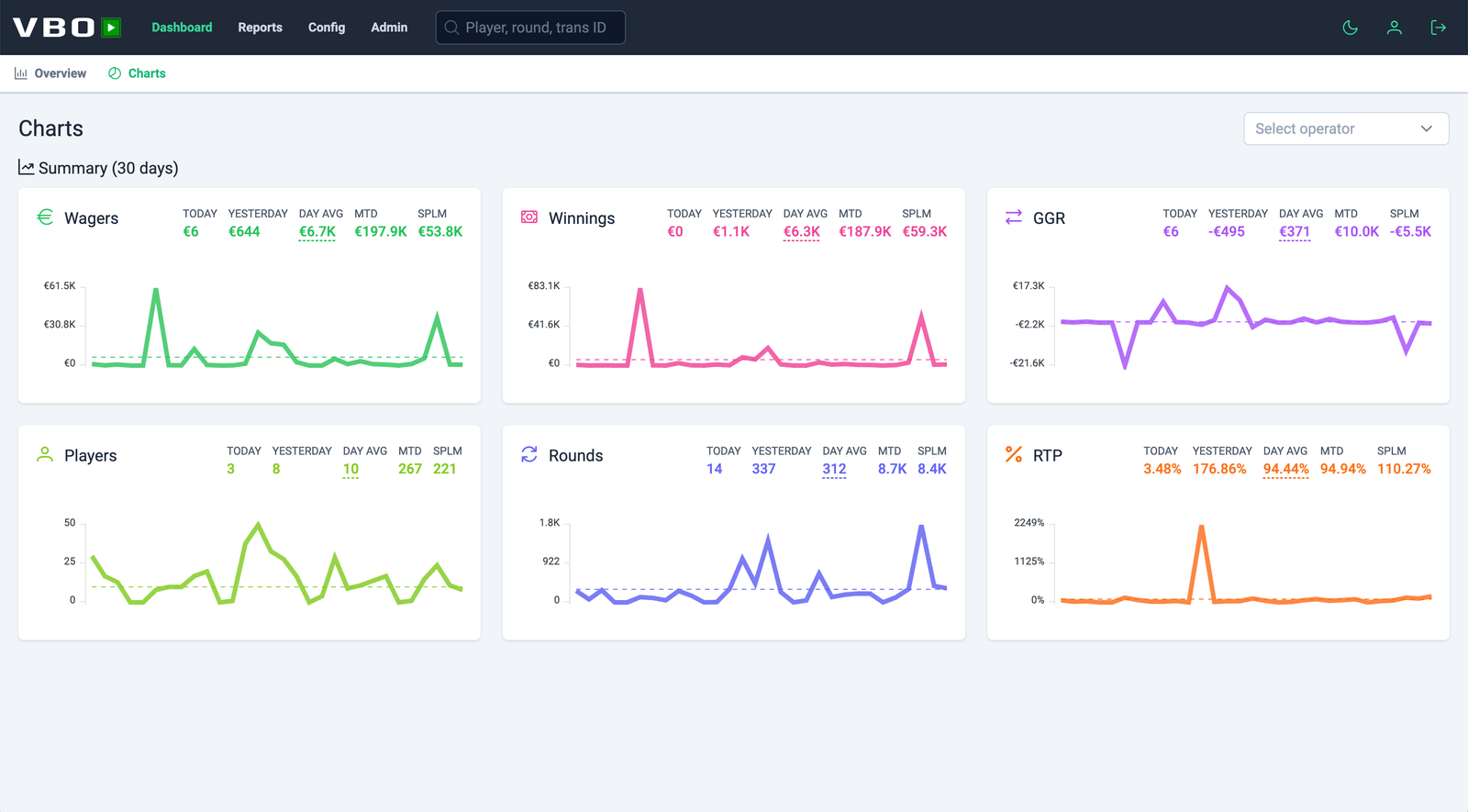The width and height of the screenshot is (1468, 812).
Task: Click Rounds day average 312
Action: (x=834, y=470)
